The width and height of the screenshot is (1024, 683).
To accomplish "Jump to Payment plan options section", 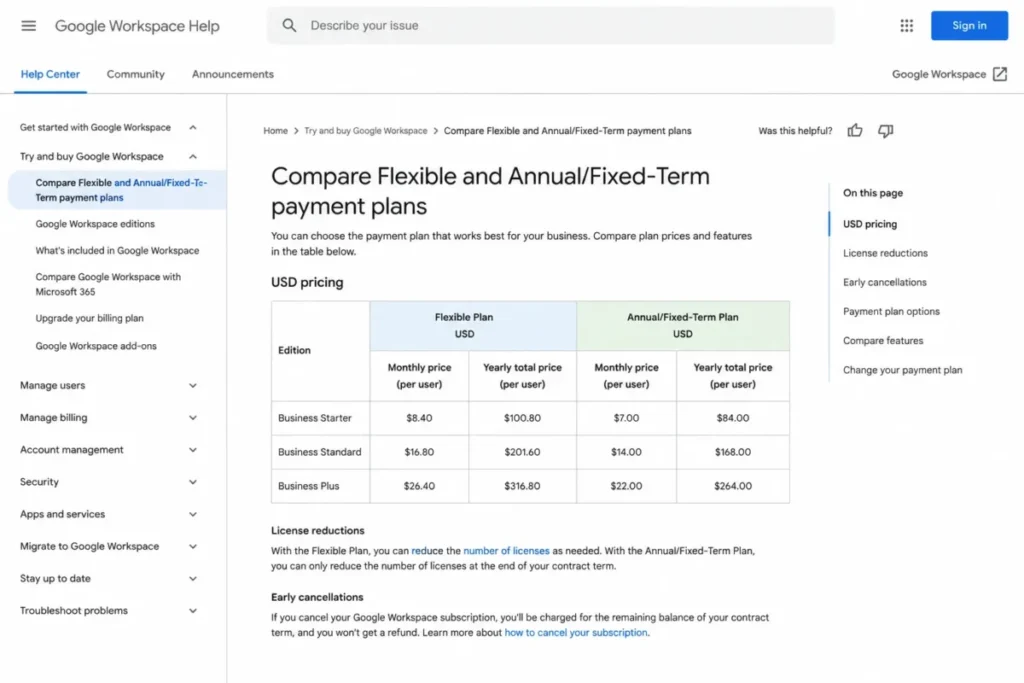I will (x=891, y=311).
